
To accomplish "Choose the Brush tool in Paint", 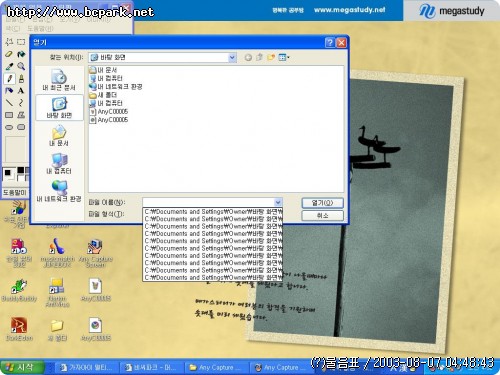I will [x=21, y=79].
